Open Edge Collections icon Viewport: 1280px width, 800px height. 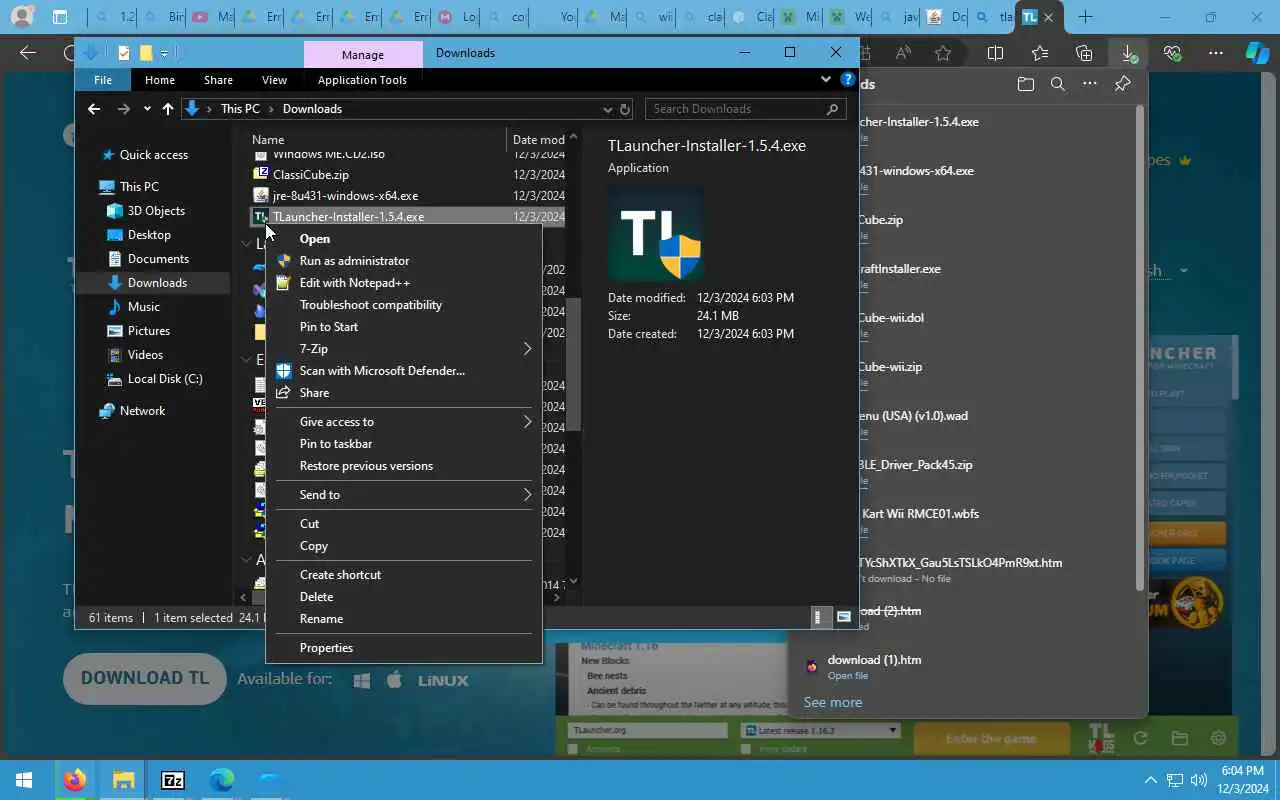(x=1084, y=53)
